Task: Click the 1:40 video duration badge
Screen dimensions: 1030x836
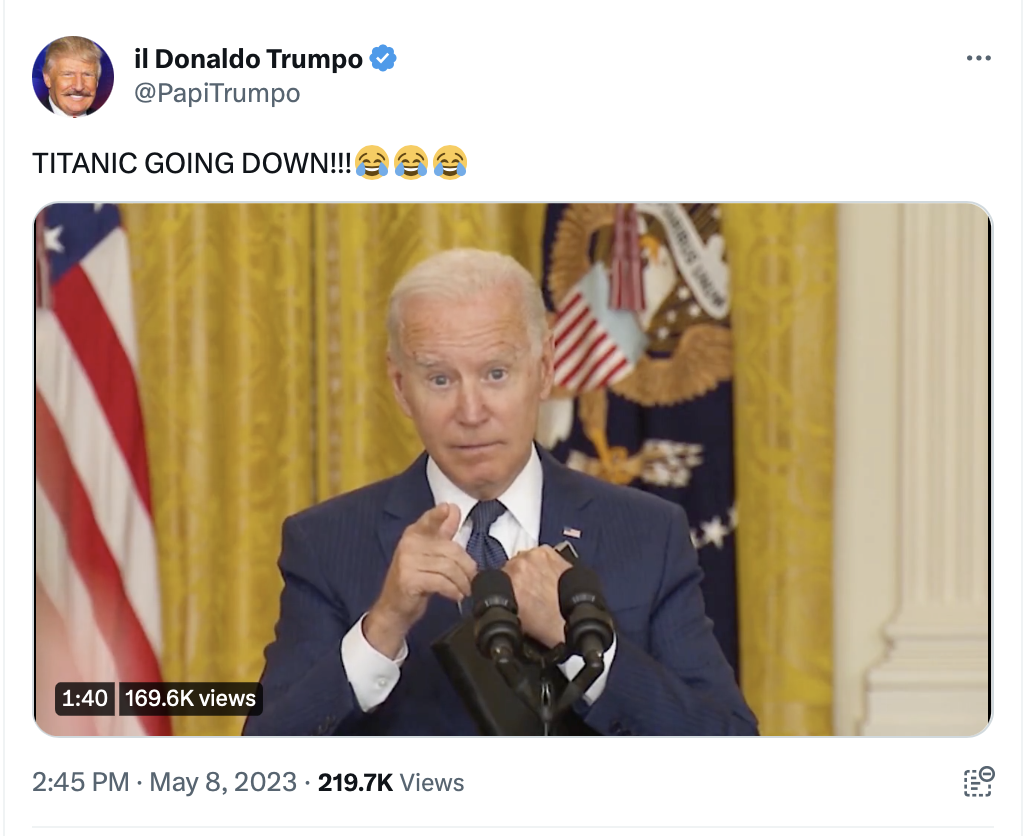Action: 85,698
